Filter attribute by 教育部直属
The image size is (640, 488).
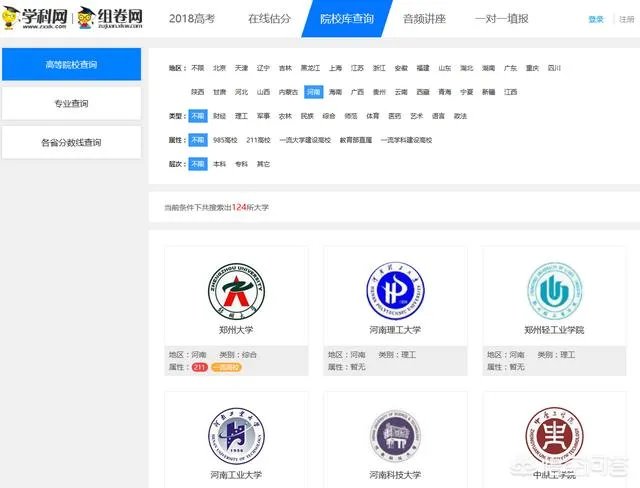[x=356, y=140]
